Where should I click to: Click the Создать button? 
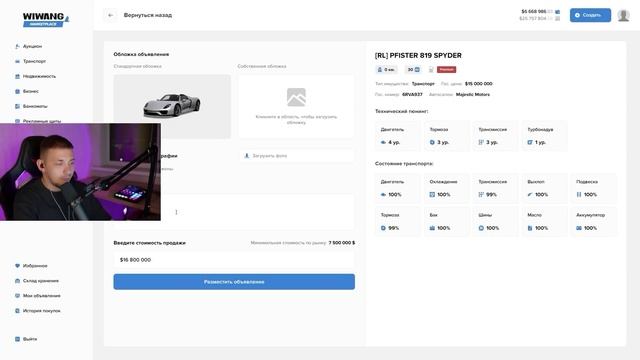pyautogui.click(x=590, y=15)
